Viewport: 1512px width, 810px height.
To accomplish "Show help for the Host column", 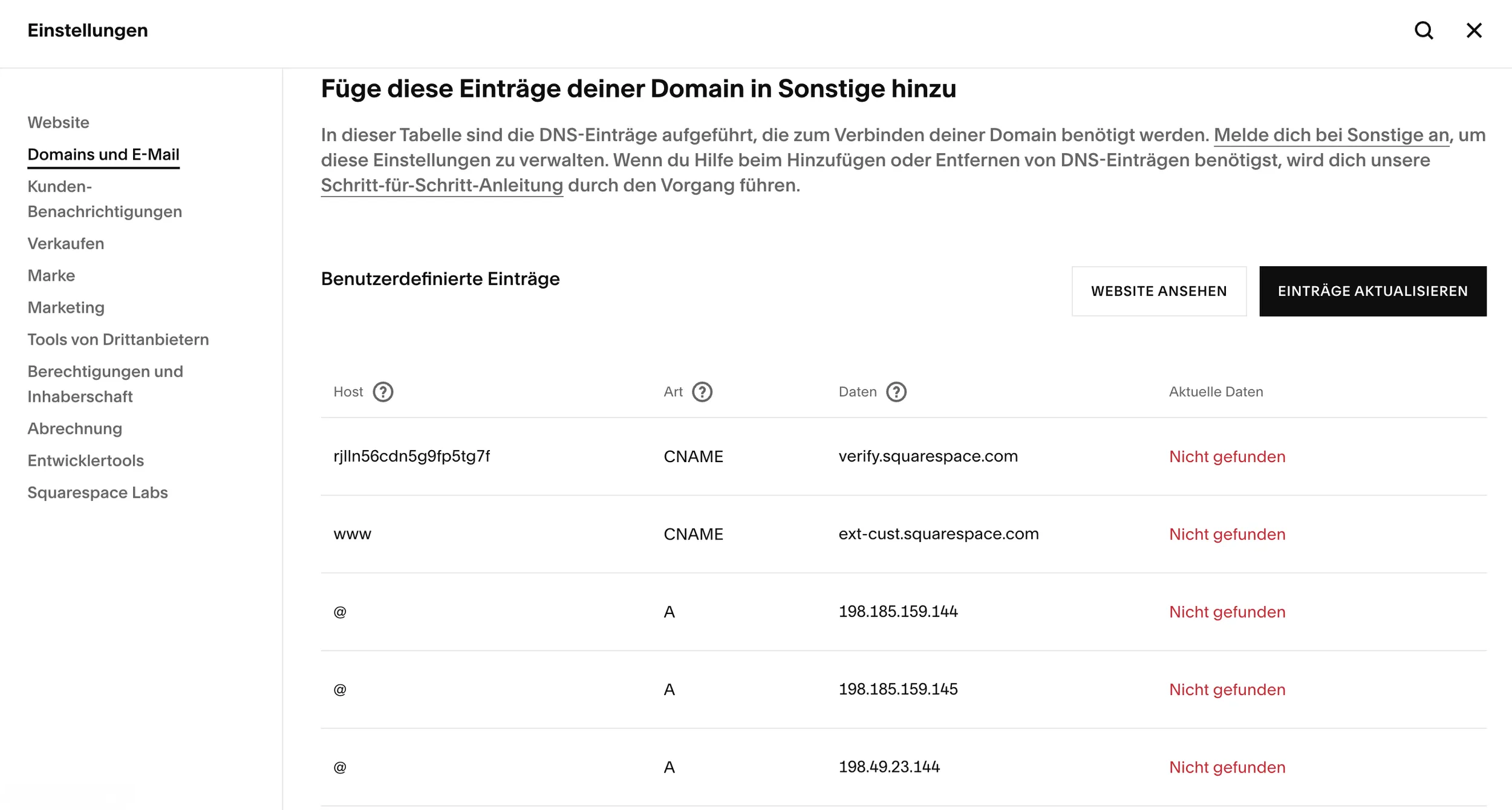I will [x=383, y=392].
